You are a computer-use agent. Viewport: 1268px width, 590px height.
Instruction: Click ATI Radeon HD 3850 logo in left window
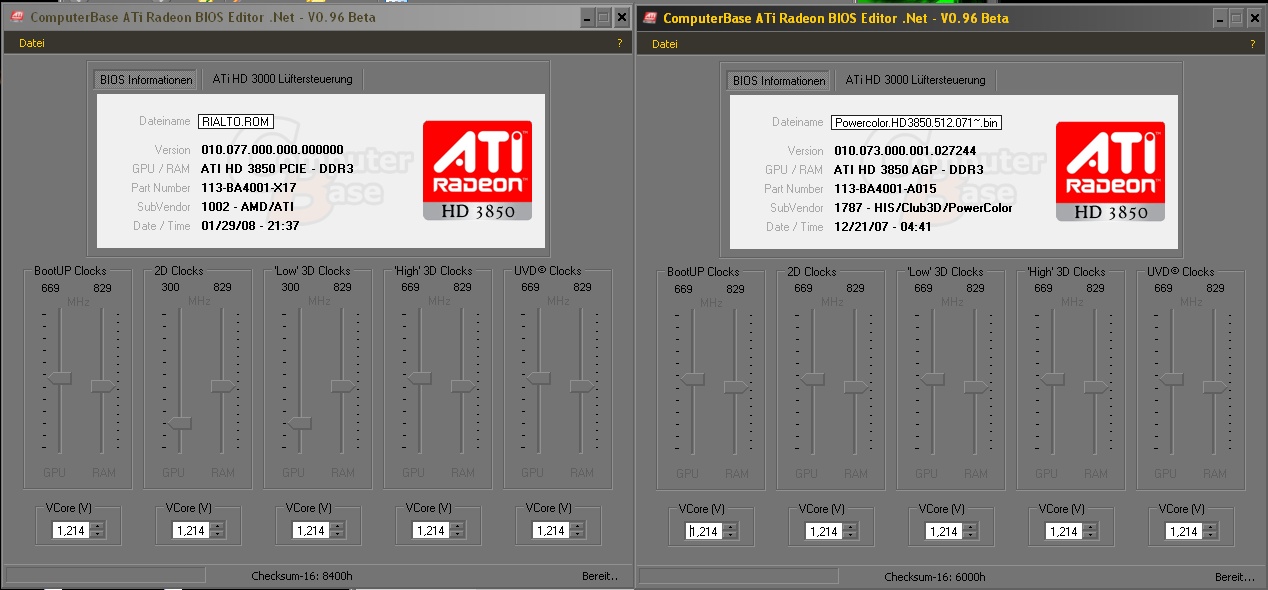coord(477,171)
